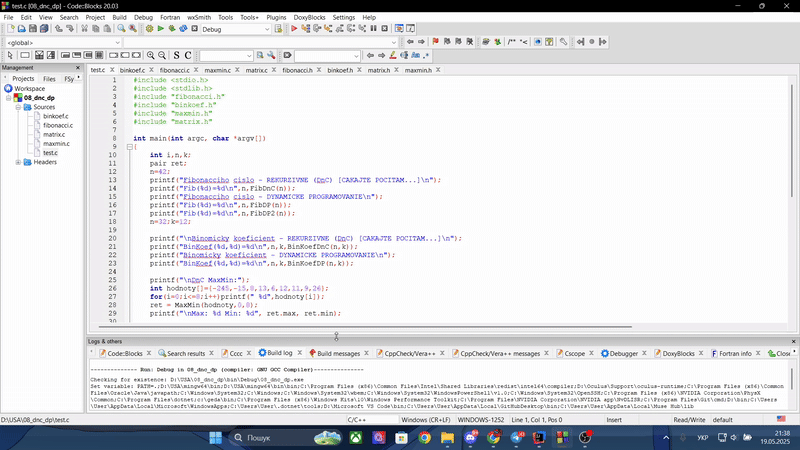Insert DoxyBlocks line comment icon
The height and width of the screenshot is (450, 800).
point(524,42)
